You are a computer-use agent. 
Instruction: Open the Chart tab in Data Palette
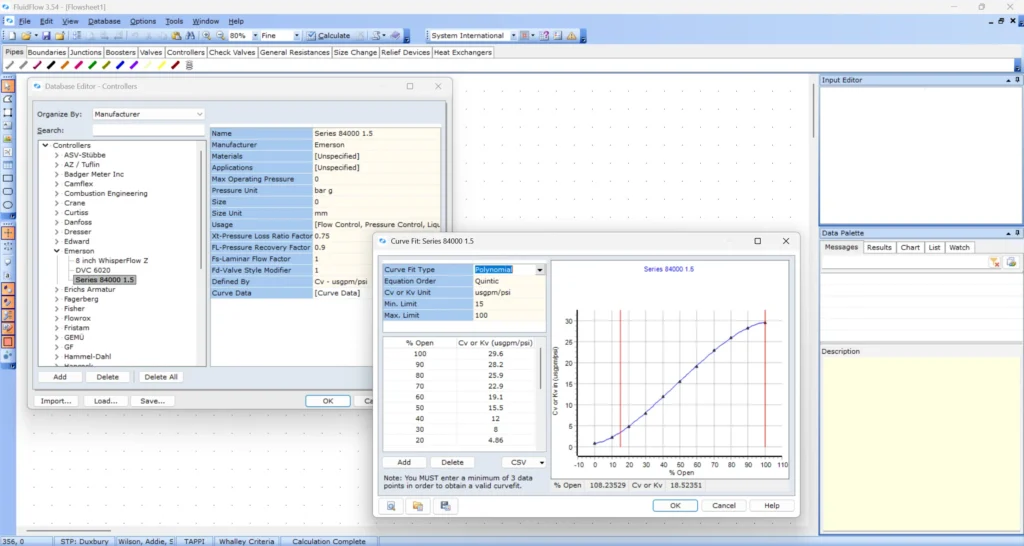tap(910, 248)
